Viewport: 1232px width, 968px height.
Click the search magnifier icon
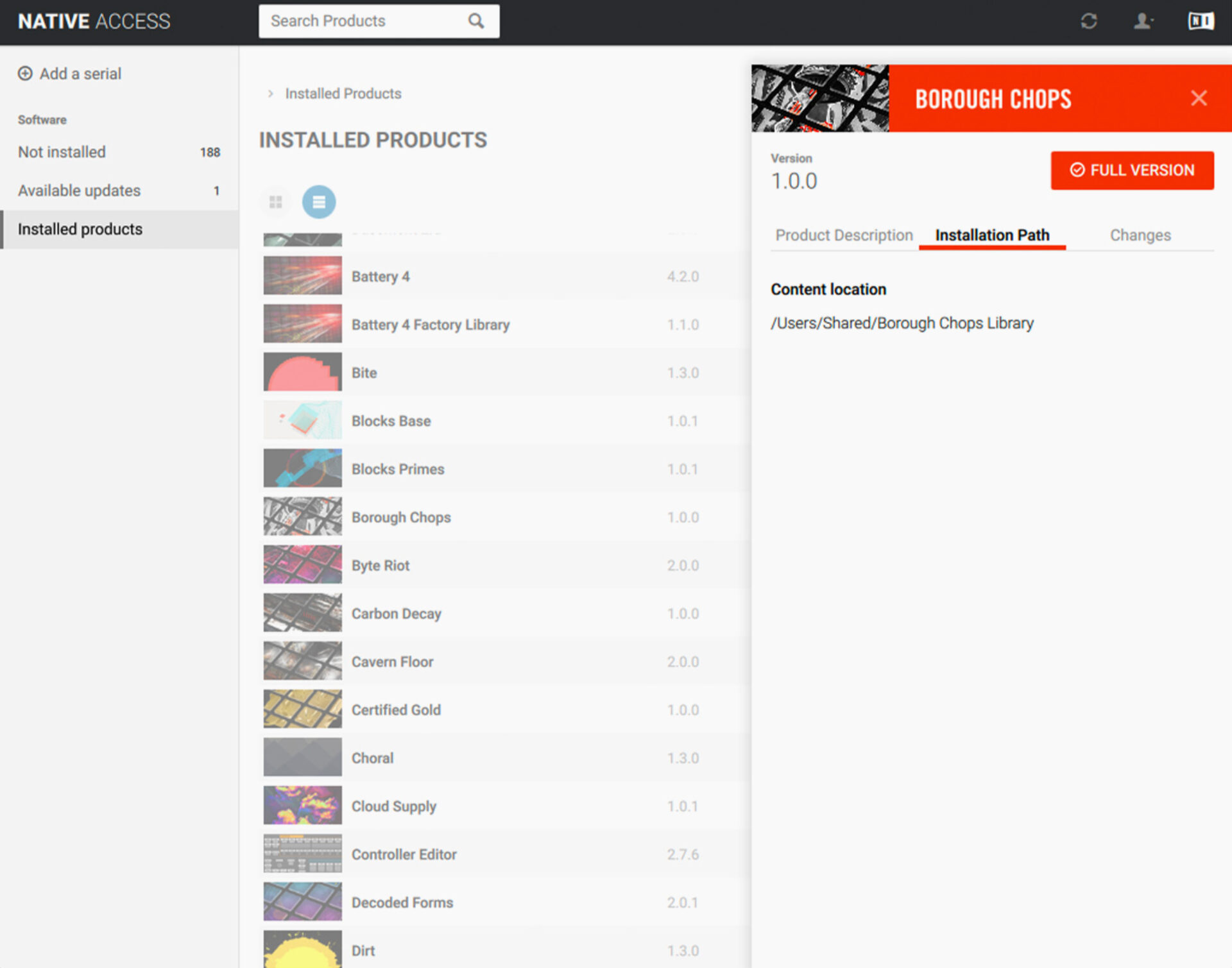(475, 21)
